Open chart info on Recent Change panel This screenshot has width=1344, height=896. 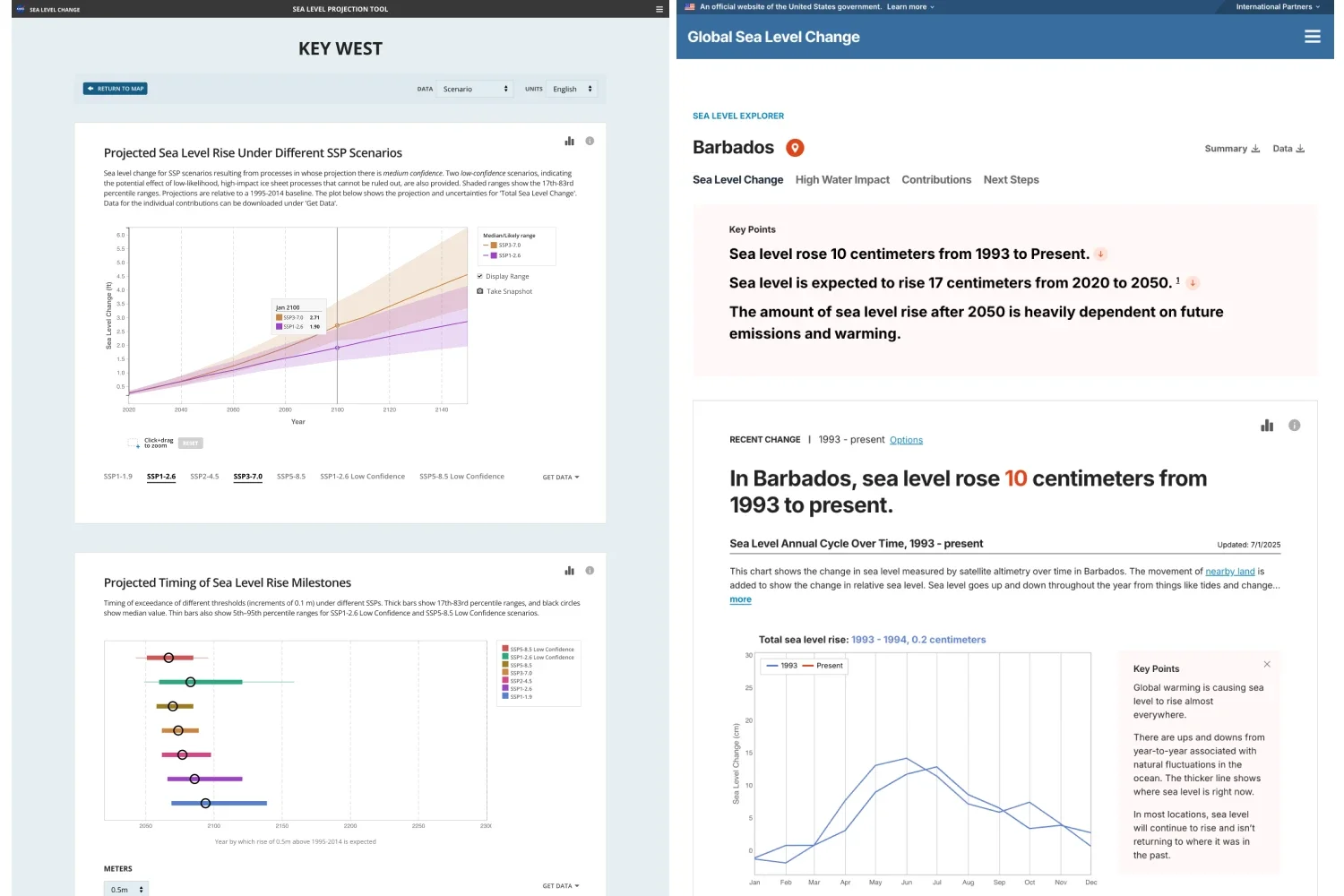pyautogui.click(x=1294, y=426)
